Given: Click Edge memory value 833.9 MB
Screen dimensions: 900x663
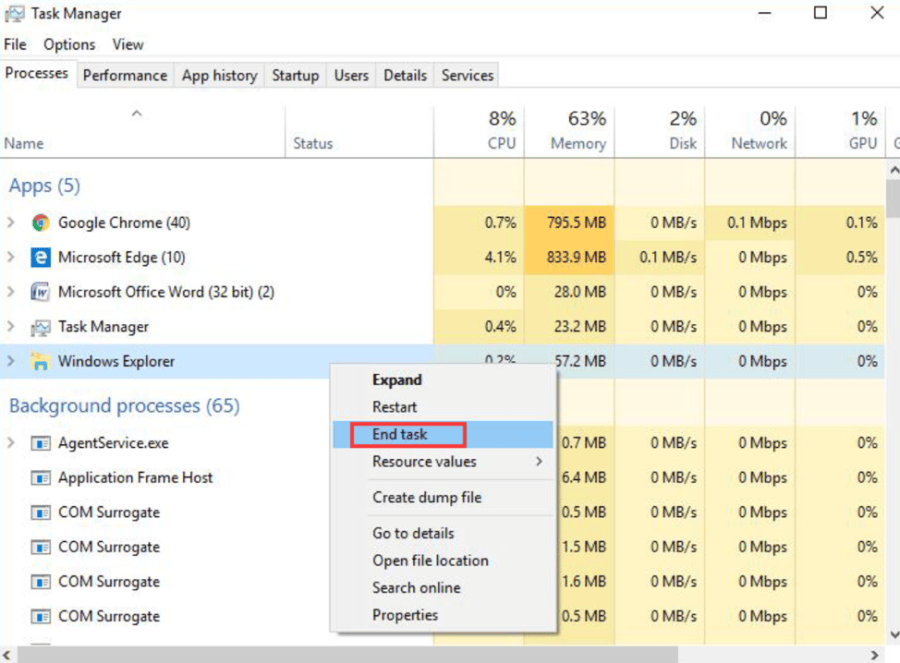Looking at the screenshot, I should point(576,257).
